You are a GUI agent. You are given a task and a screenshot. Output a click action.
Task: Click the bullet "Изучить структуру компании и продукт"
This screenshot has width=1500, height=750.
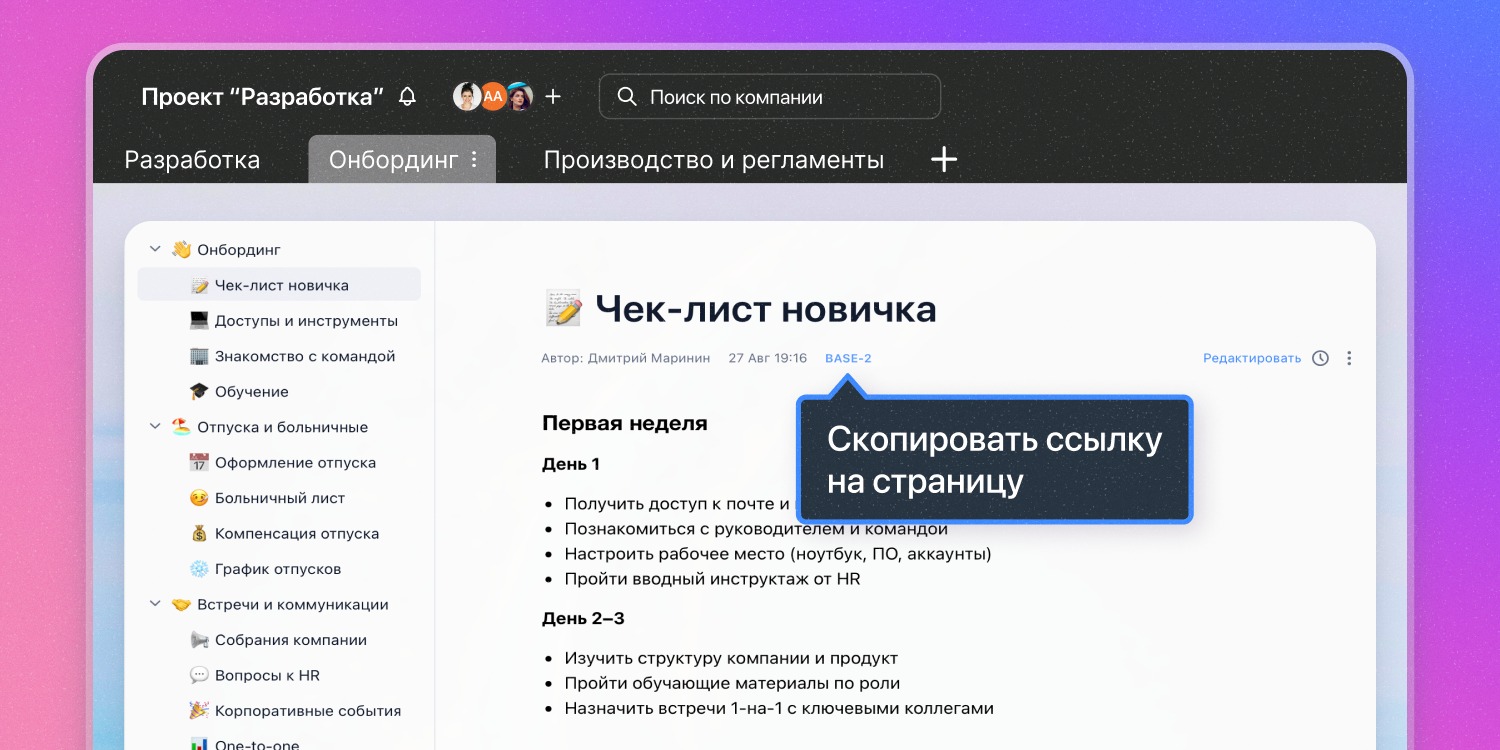coord(731,658)
